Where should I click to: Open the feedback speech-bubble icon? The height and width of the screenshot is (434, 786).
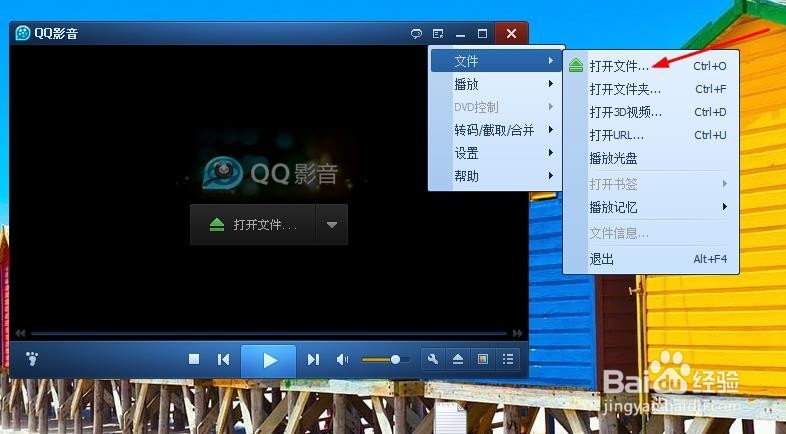pyautogui.click(x=416, y=34)
